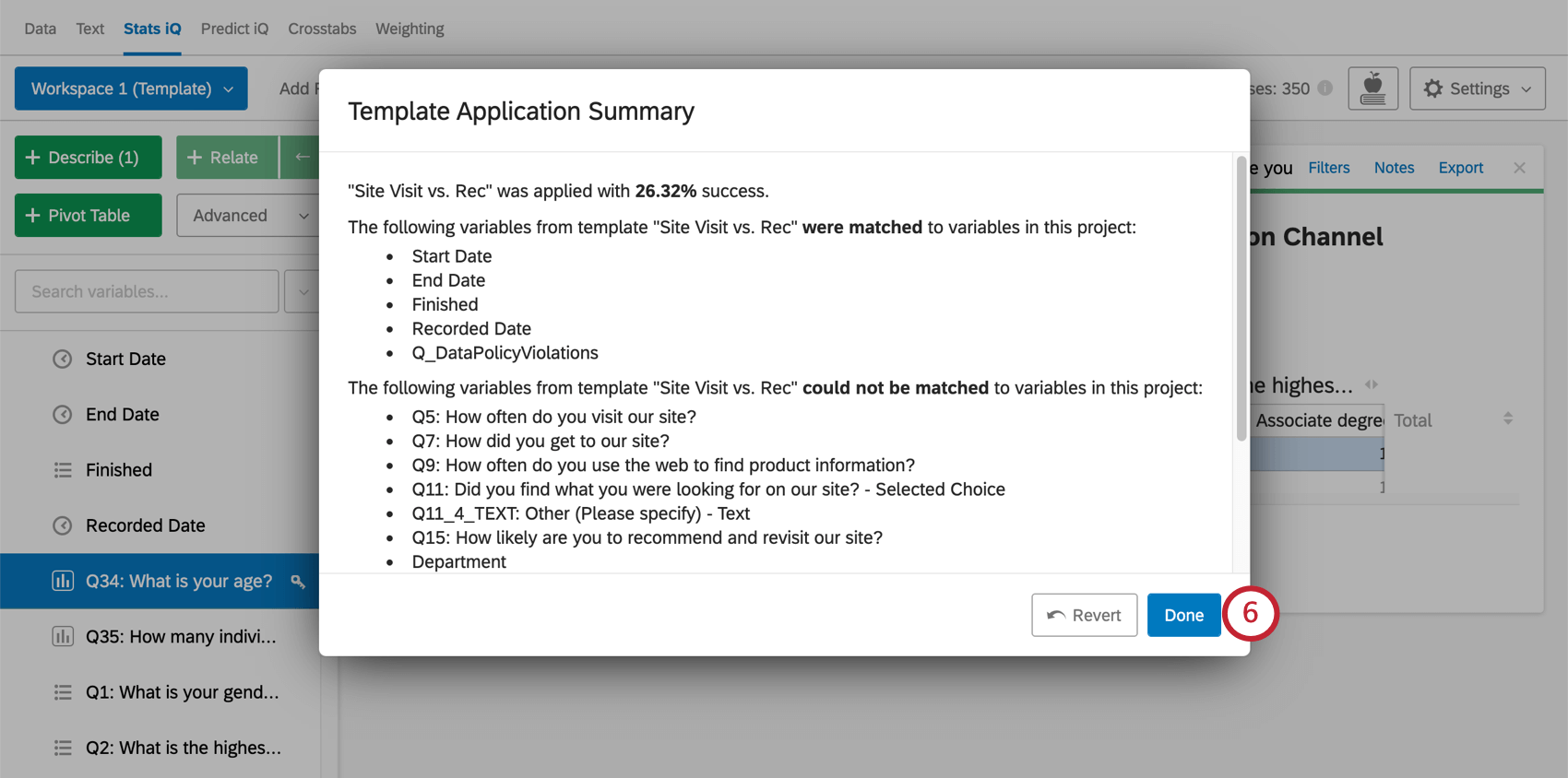
Task: Click the Revert button
Action: tap(1084, 615)
